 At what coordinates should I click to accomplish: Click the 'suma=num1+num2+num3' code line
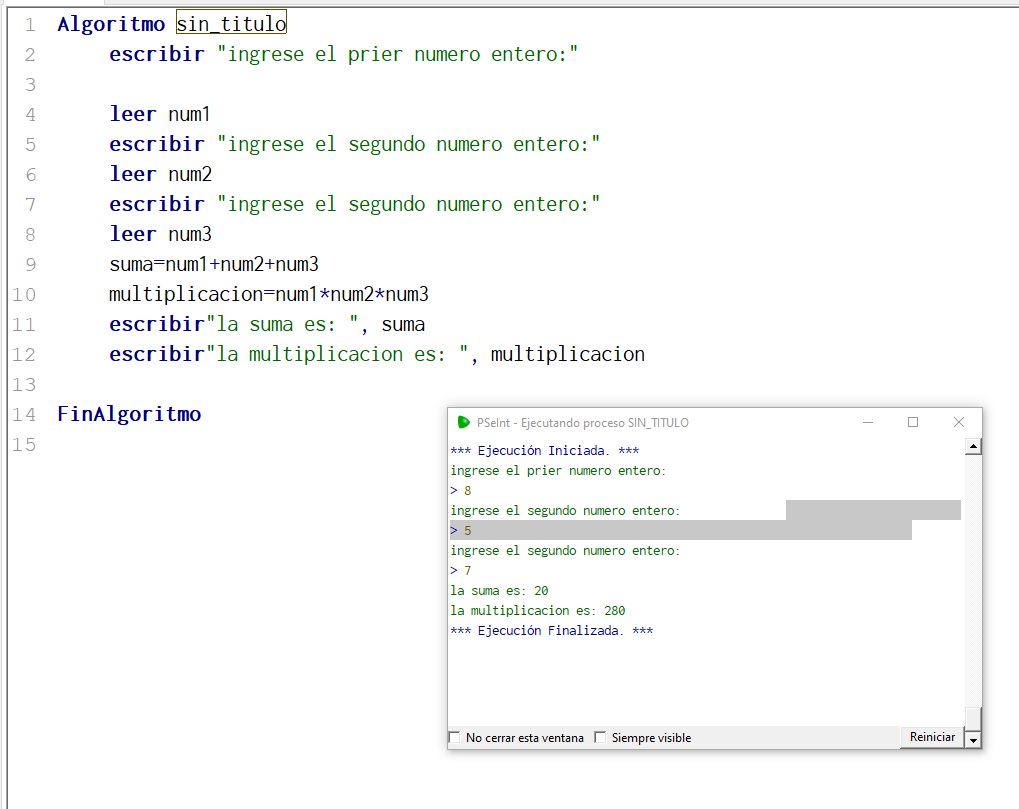click(213, 264)
